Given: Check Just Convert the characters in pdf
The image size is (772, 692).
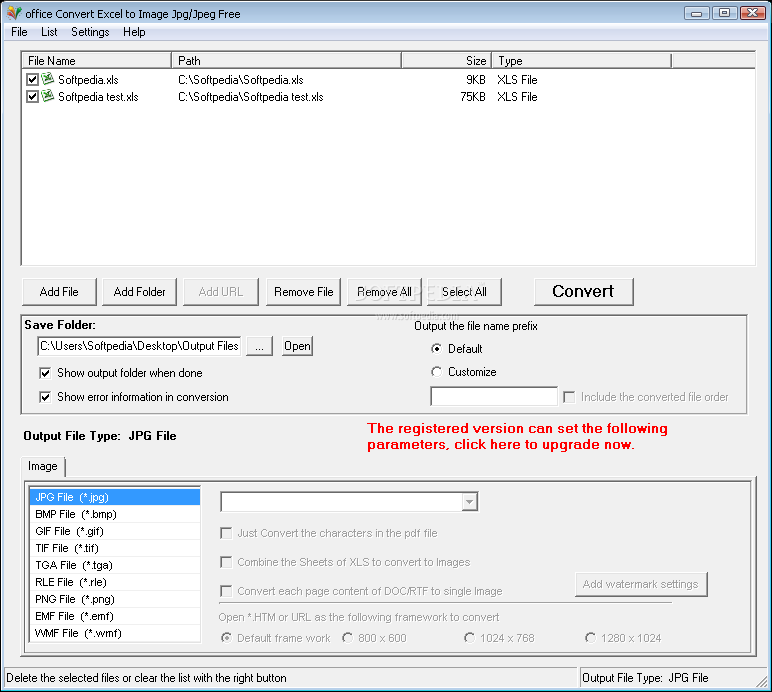Looking at the screenshot, I should (x=226, y=533).
